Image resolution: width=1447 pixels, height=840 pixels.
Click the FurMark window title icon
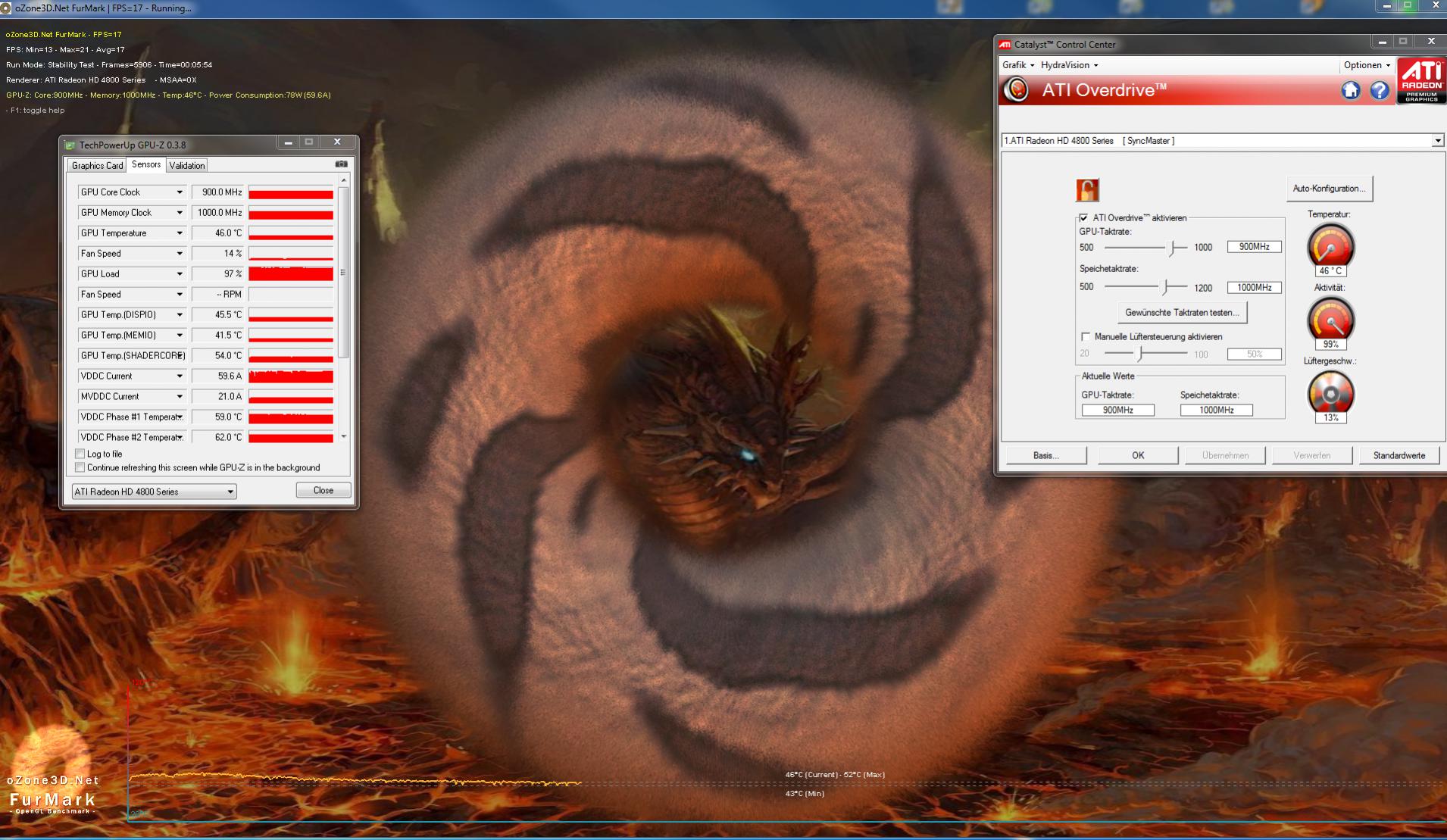point(6,8)
